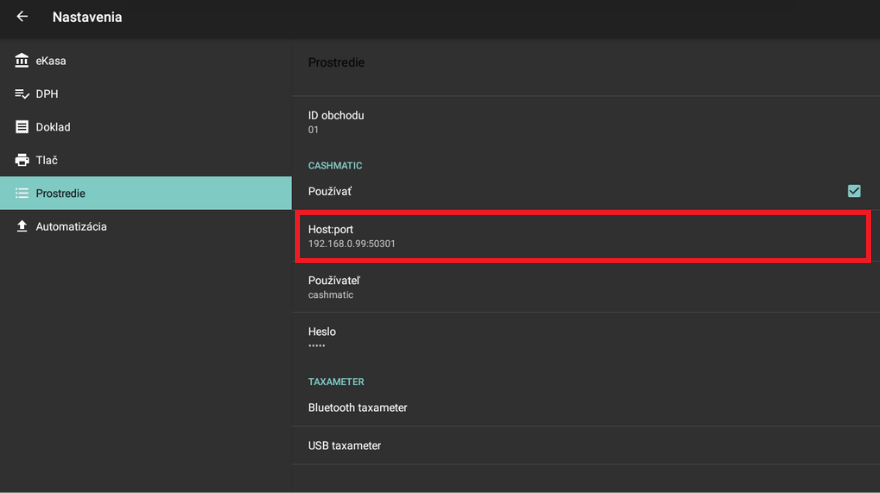Select the Automatizácia menu item

(x=71, y=227)
